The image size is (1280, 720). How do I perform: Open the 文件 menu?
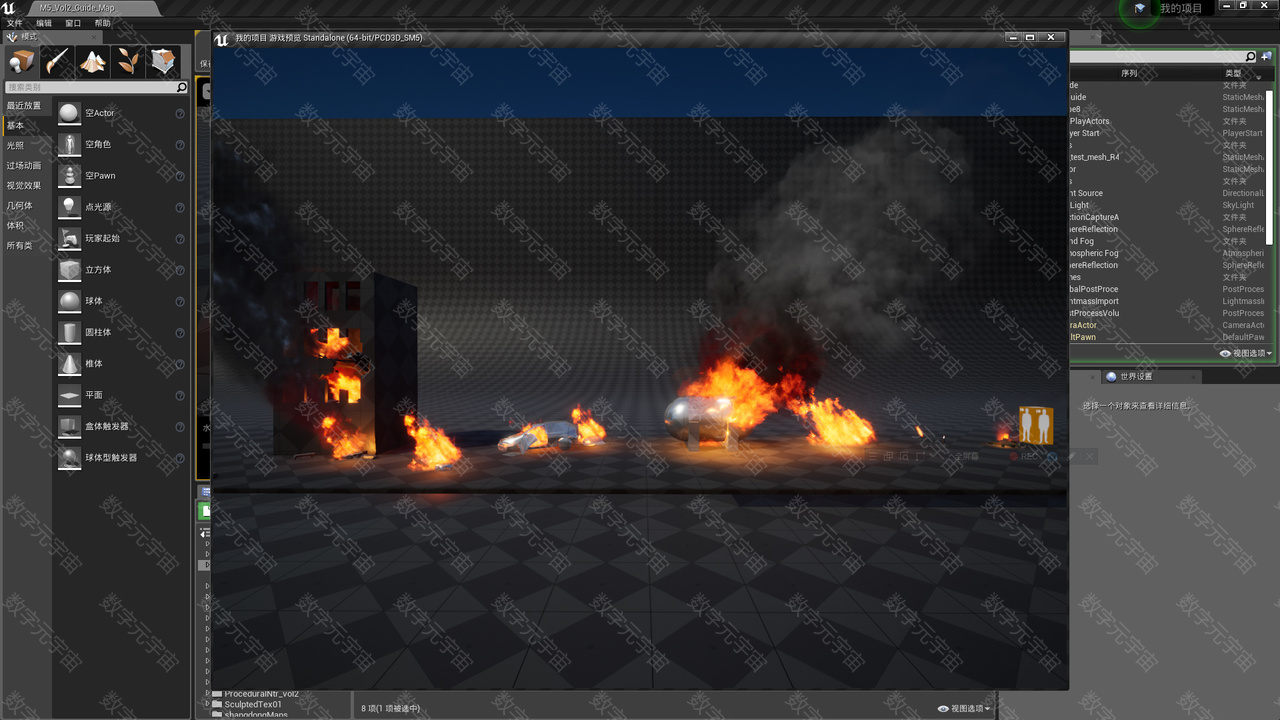pos(14,23)
